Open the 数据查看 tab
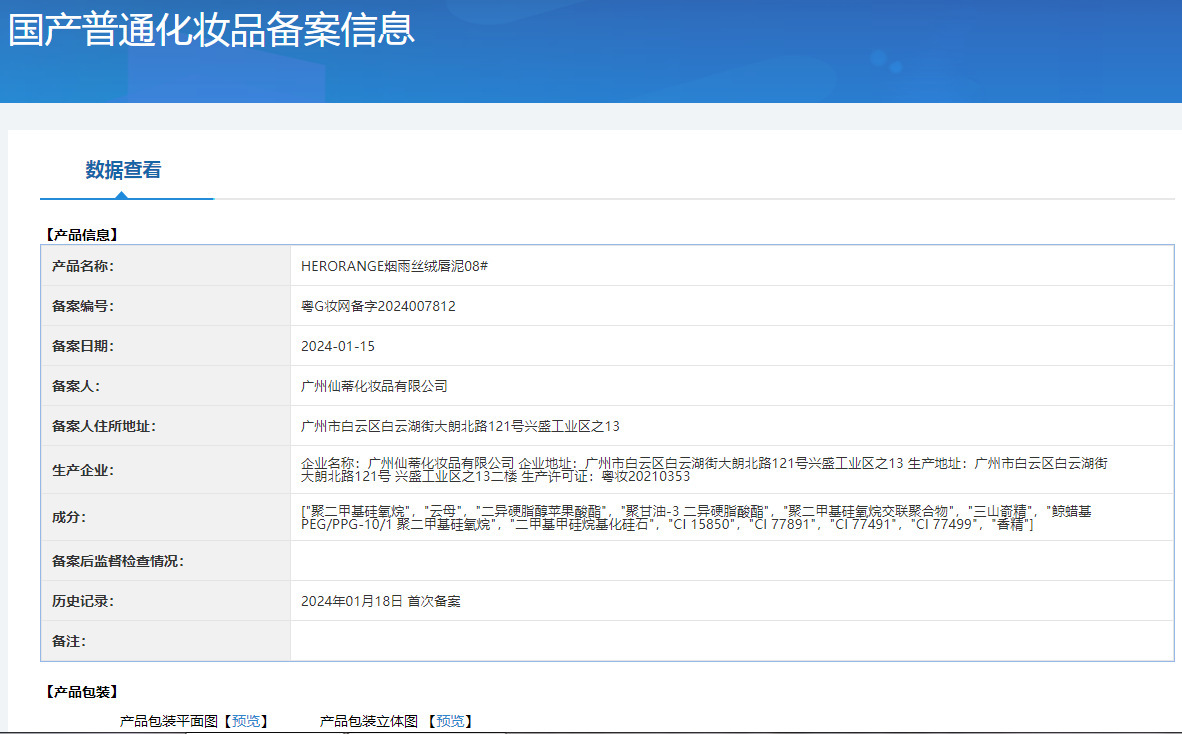Image resolution: width=1182 pixels, height=734 pixels. 123,170
